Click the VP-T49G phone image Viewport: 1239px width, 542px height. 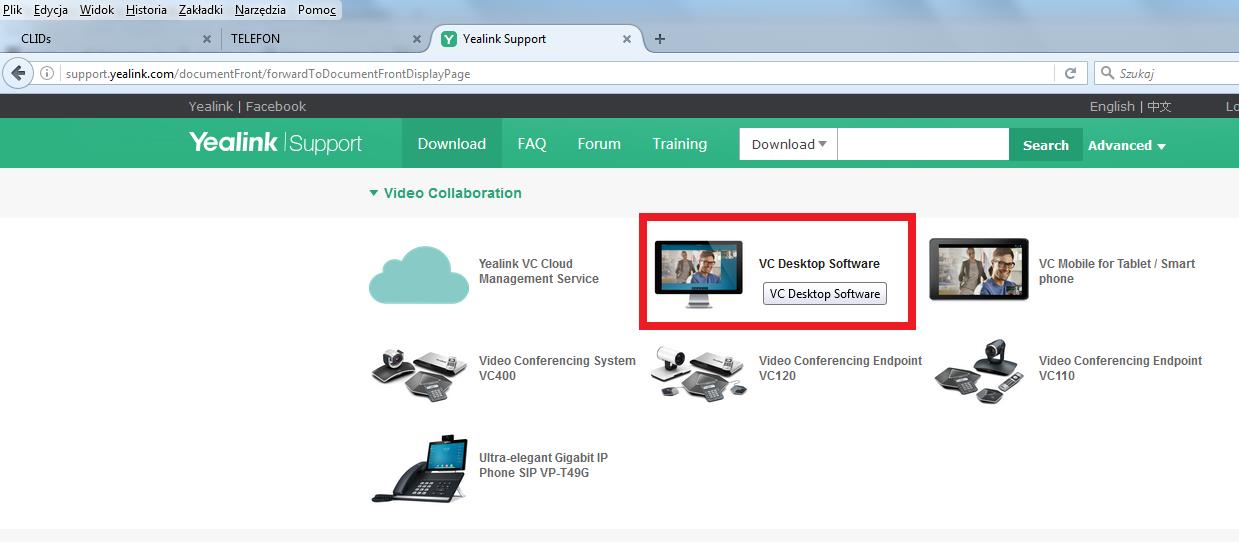[419, 468]
